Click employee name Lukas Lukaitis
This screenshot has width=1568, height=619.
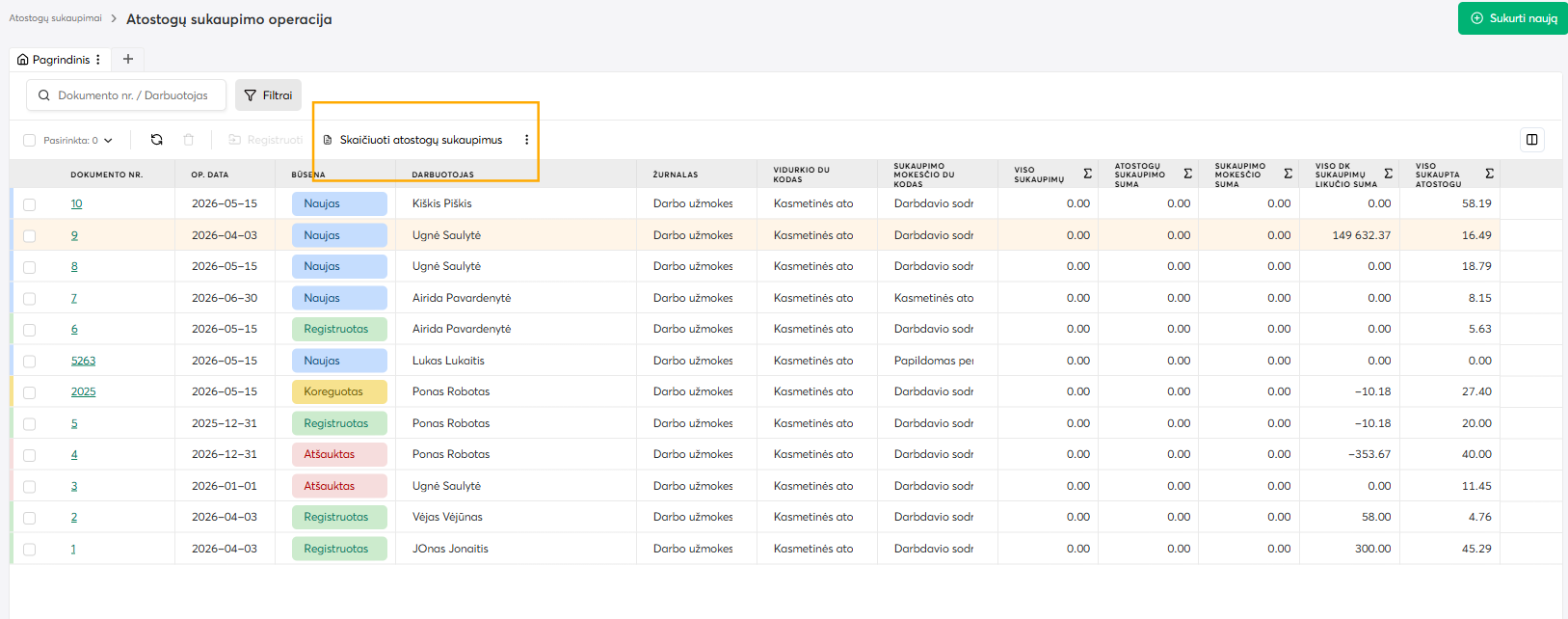point(448,361)
